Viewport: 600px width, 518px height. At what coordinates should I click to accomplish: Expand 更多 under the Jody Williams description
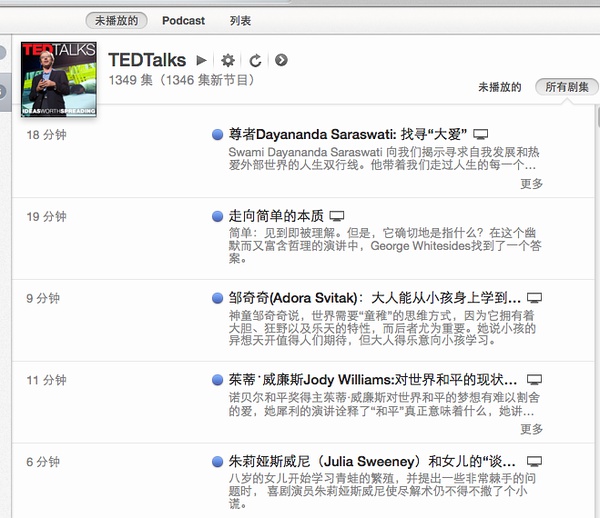pos(532,430)
